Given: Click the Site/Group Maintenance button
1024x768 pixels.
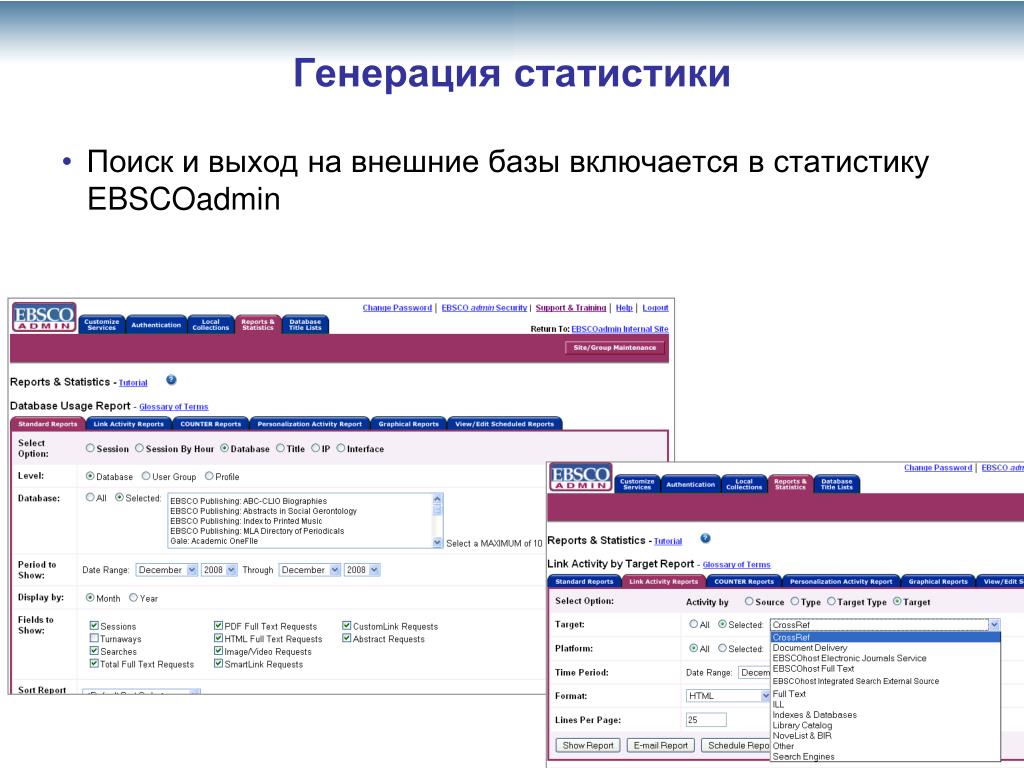Looking at the screenshot, I should [x=615, y=347].
